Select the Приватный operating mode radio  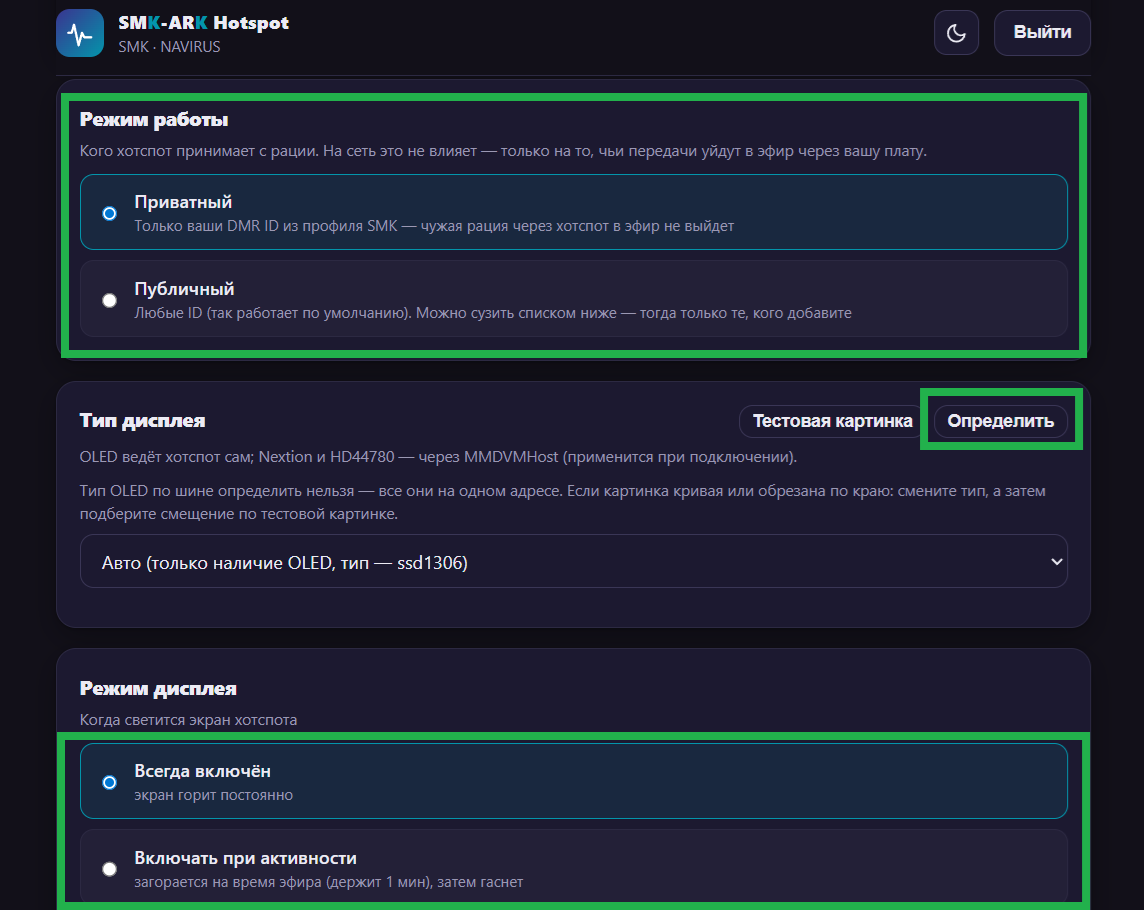[109, 213]
